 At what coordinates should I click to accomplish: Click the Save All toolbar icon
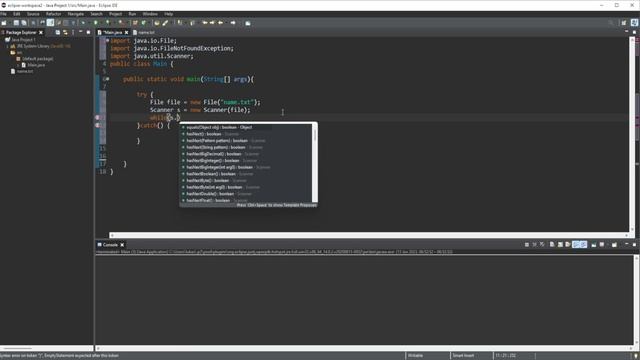point(24,23)
